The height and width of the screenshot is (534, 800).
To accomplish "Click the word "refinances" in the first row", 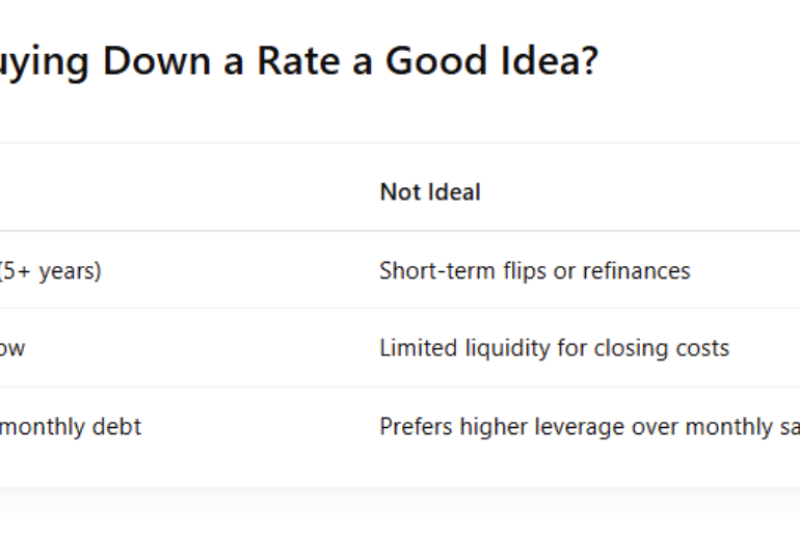I will coord(638,271).
